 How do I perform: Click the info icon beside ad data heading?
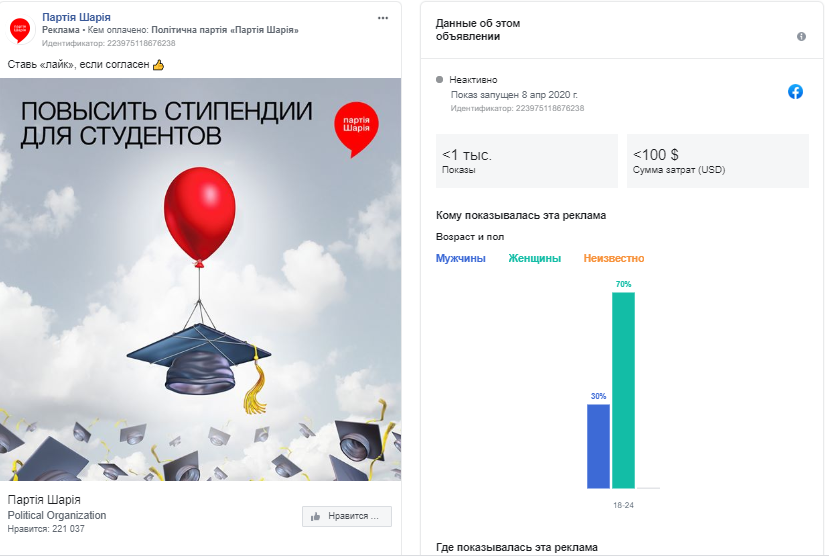[x=802, y=36]
